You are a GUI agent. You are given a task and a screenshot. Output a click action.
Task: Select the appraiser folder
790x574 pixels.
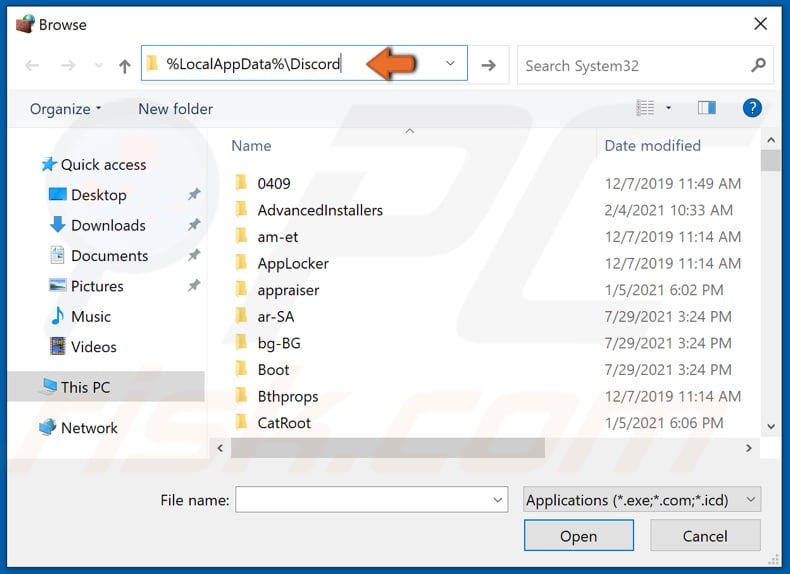pos(288,290)
